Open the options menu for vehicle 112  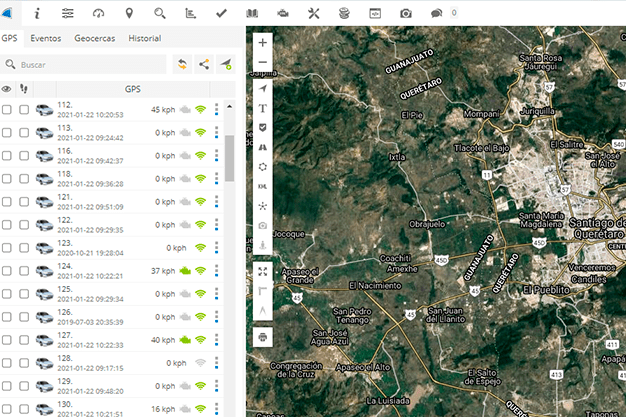[x=216, y=109]
